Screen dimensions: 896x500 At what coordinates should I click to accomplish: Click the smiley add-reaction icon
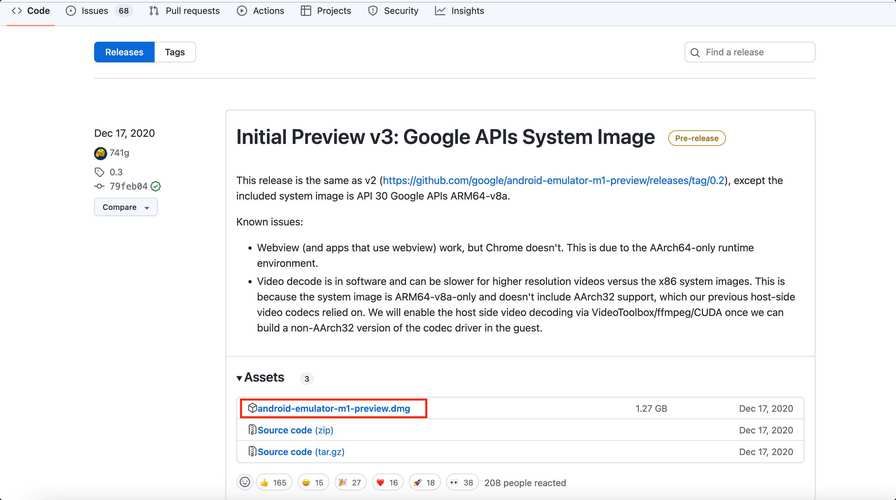click(245, 482)
